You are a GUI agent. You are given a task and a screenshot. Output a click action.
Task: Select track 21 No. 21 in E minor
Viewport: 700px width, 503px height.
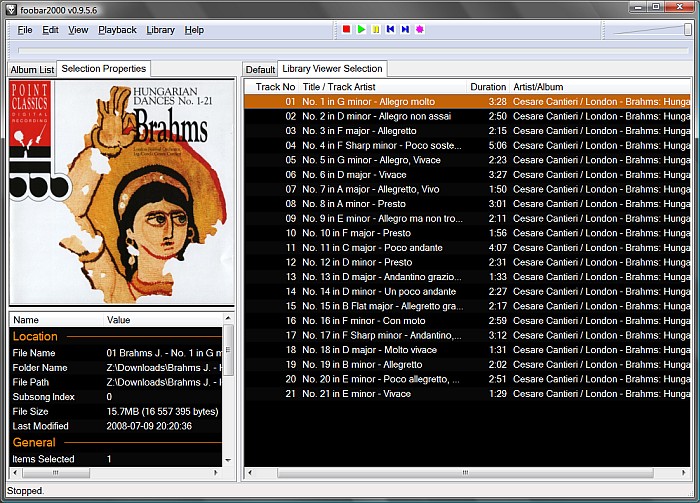467,394
